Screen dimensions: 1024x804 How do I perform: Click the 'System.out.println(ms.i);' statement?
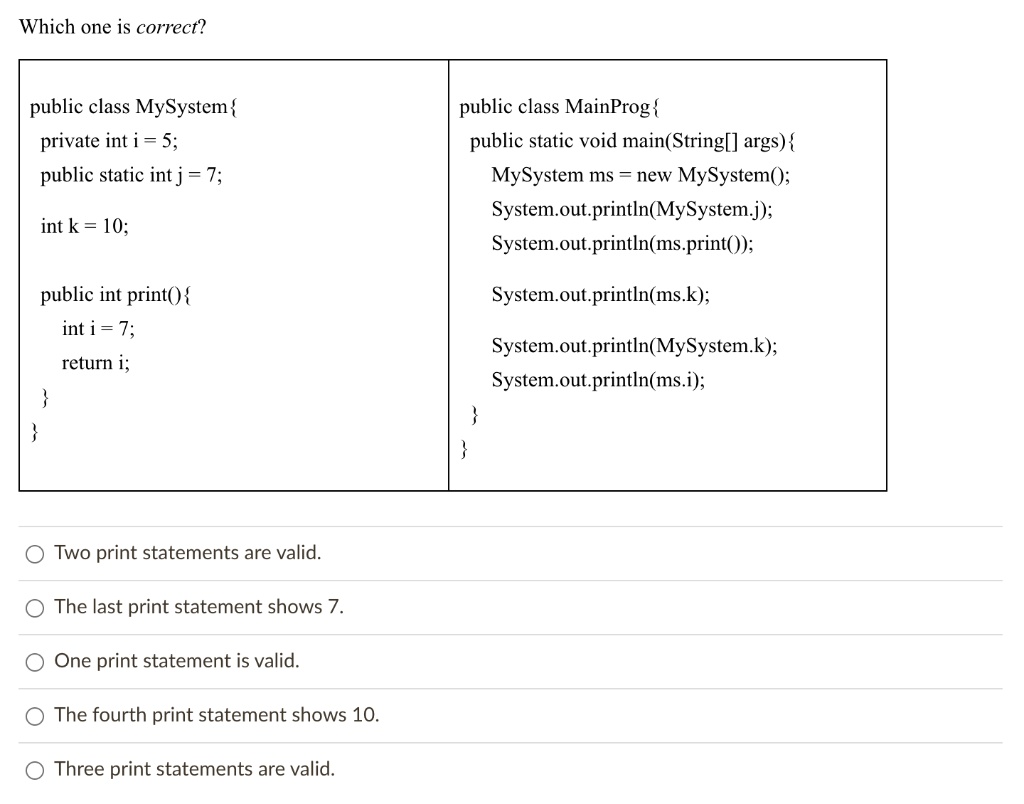click(598, 380)
